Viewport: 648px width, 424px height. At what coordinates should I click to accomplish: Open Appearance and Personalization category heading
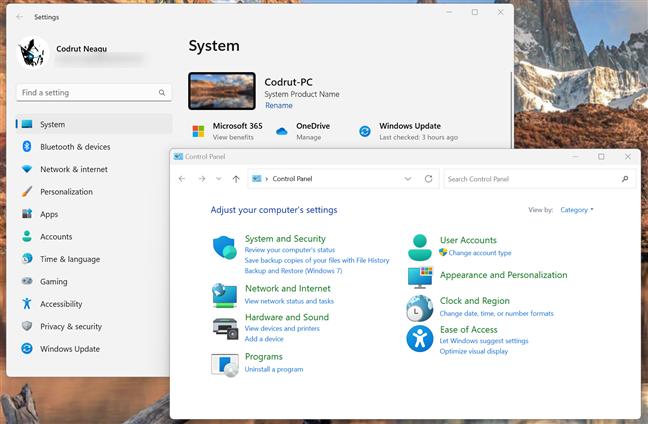click(x=503, y=275)
